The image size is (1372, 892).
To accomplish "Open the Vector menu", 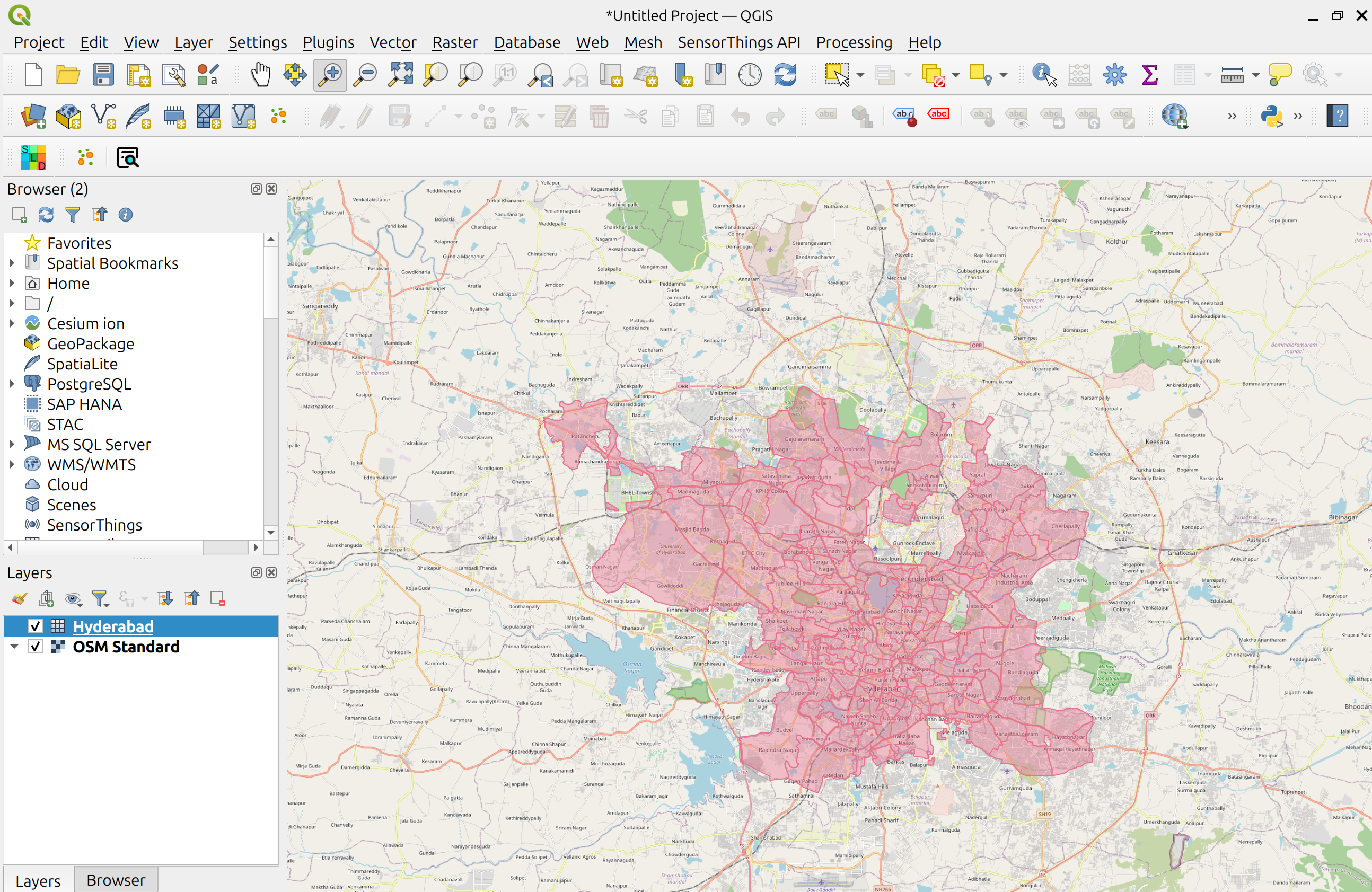I will coord(393,42).
